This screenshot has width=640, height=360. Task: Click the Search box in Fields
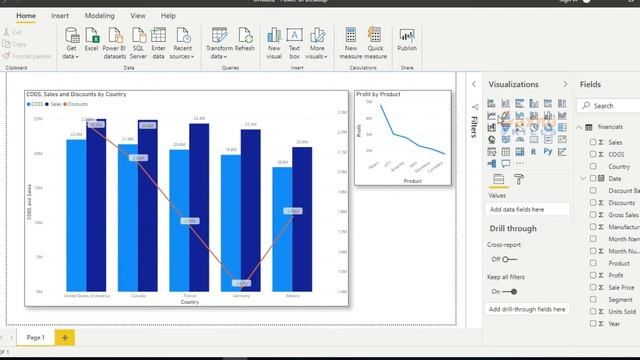609,106
